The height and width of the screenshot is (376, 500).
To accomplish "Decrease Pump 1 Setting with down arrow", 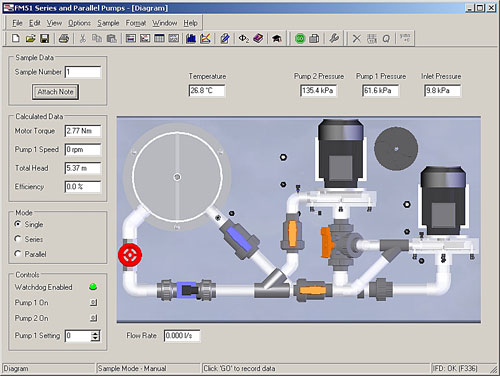I will click(95, 338).
